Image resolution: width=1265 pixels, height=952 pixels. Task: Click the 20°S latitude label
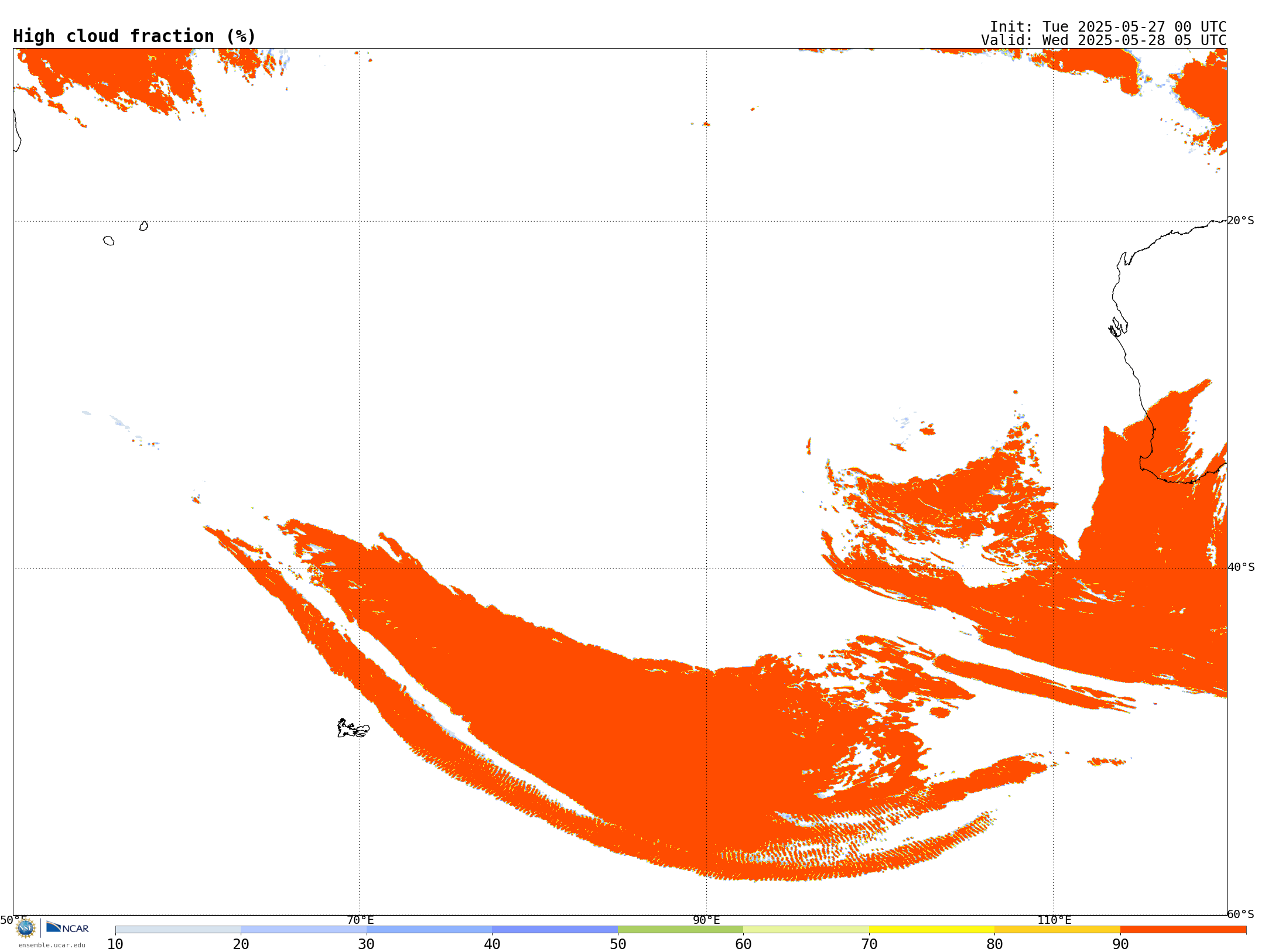(1240, 221)
